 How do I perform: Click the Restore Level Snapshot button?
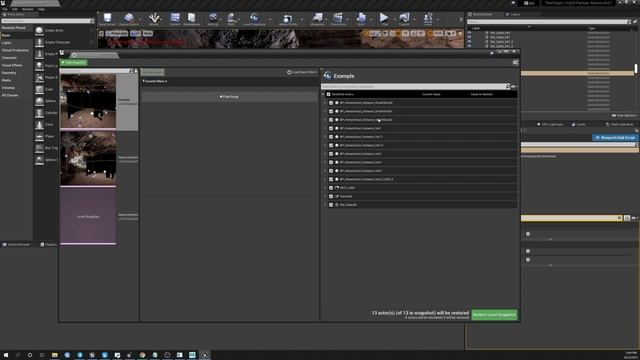[494, 315]
